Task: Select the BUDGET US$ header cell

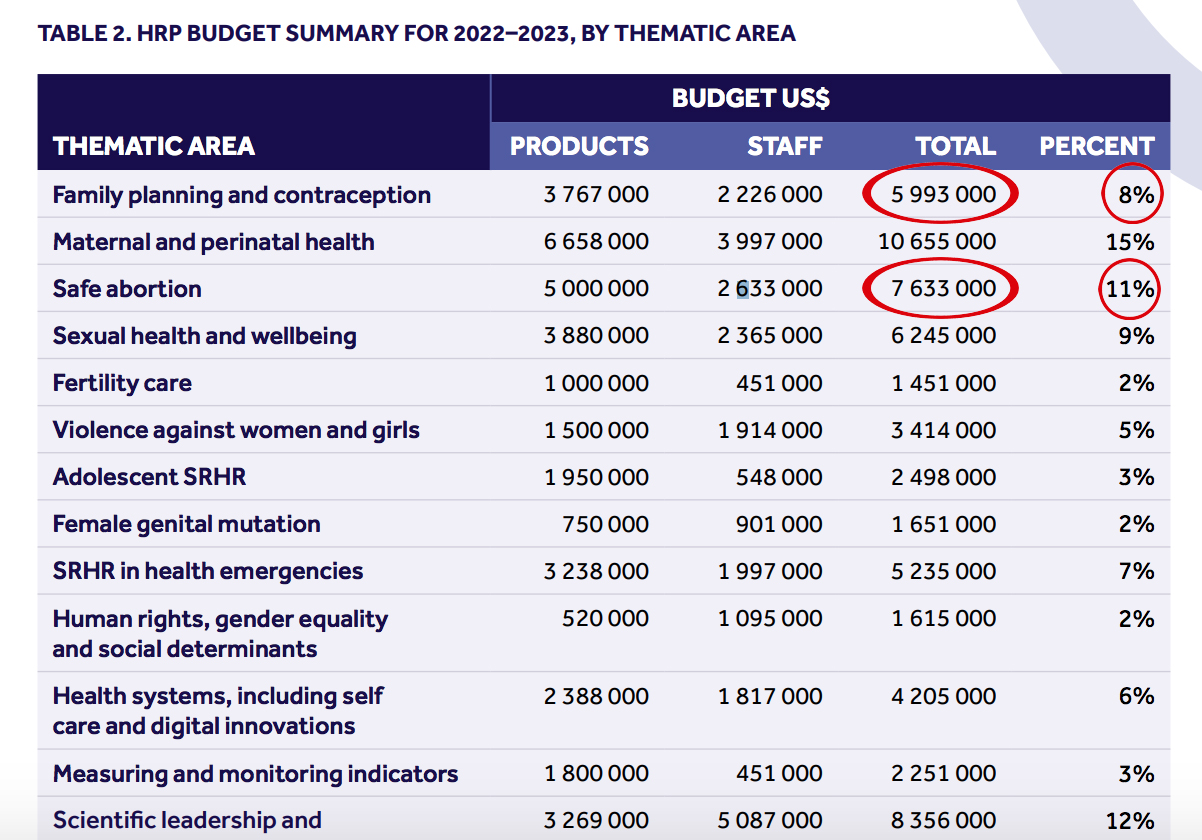Action: 751,98
